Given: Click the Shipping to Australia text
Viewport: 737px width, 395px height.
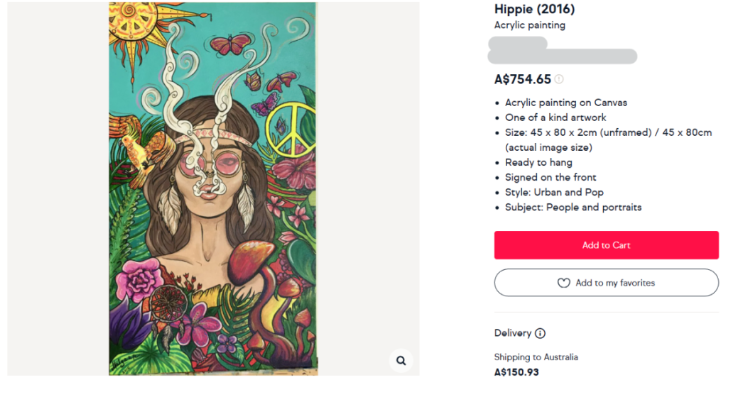Looking at the screenshot, I should click(x=536, y=357).
